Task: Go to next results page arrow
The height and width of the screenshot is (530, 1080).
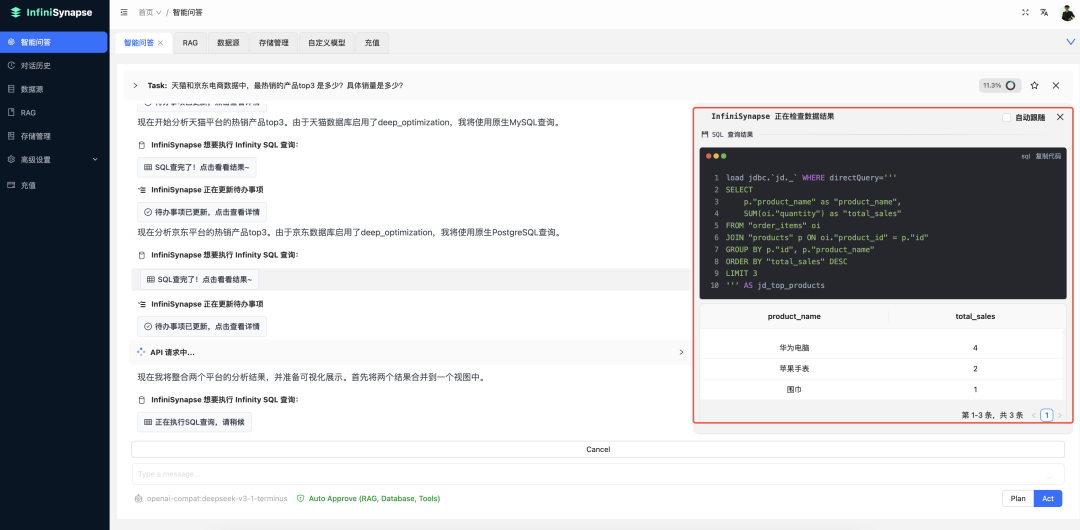Action: (1059, 416)
